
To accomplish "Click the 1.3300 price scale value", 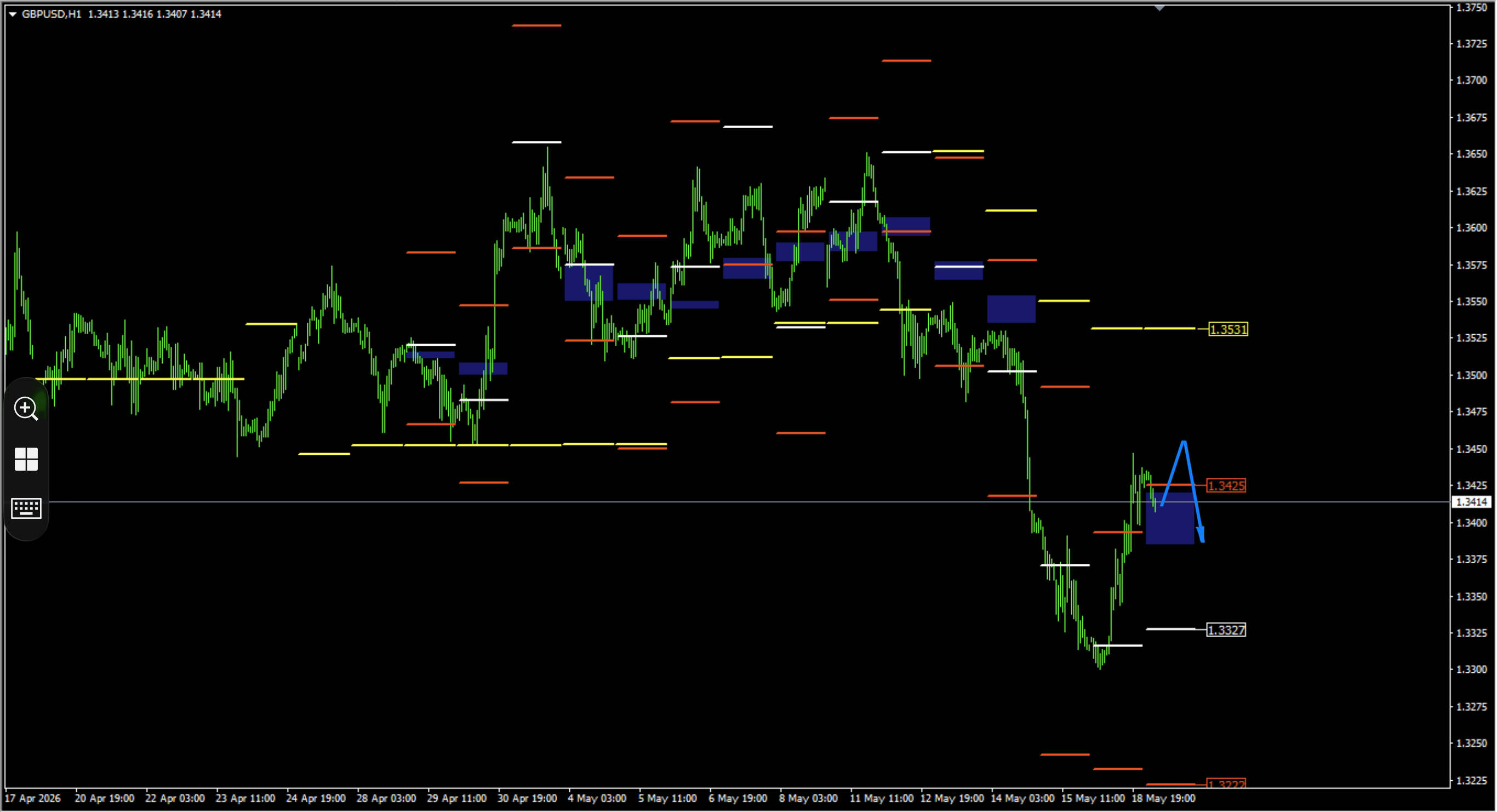I will pos(1471,670).
